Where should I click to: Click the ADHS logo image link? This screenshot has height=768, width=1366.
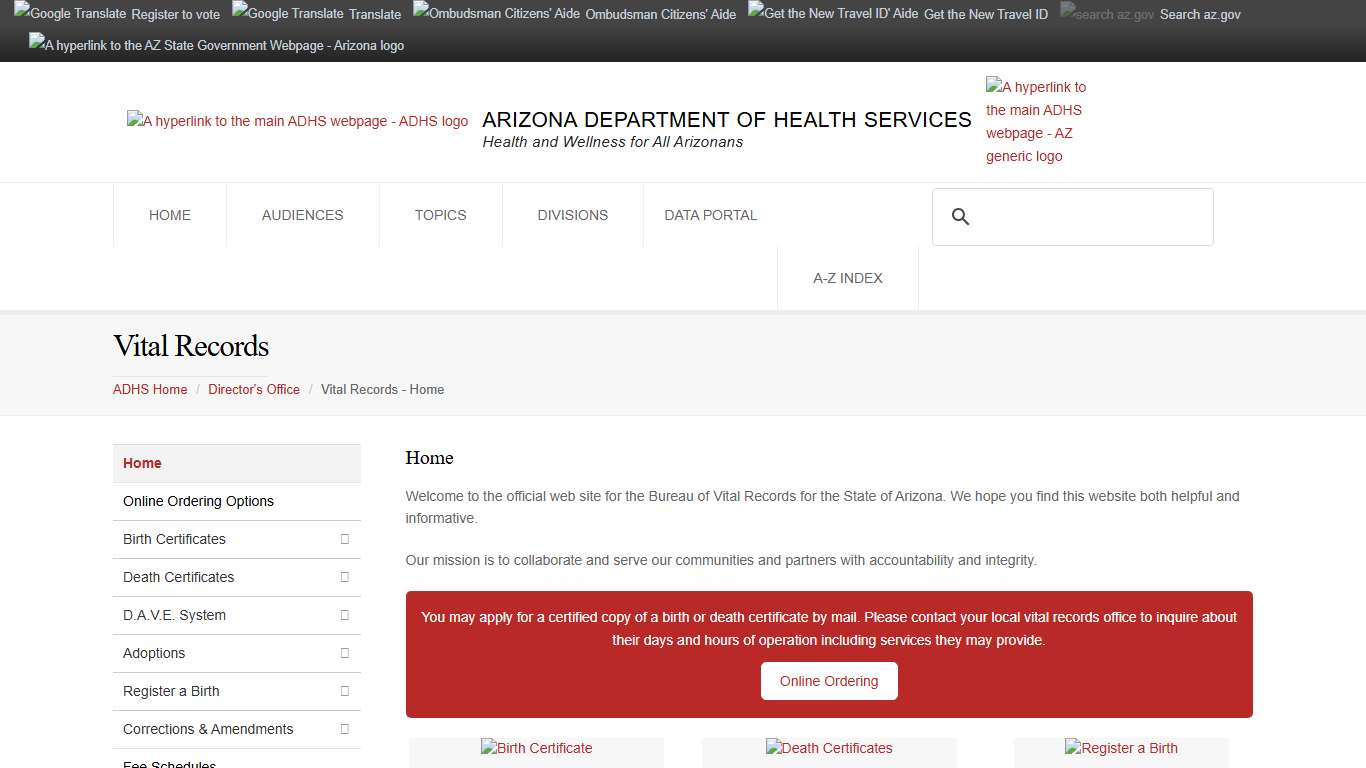point(297,121)
